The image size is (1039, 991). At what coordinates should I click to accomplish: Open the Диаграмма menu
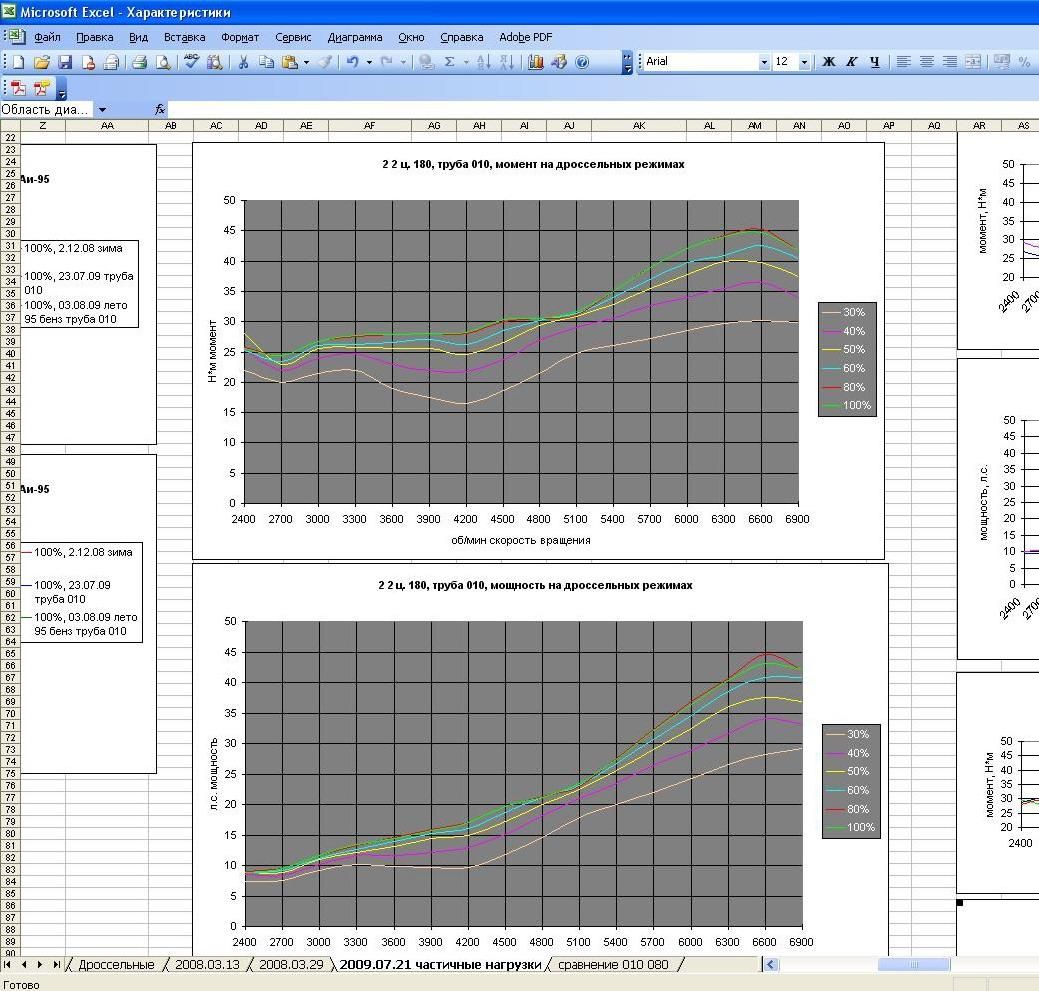[x=355, y=37]
